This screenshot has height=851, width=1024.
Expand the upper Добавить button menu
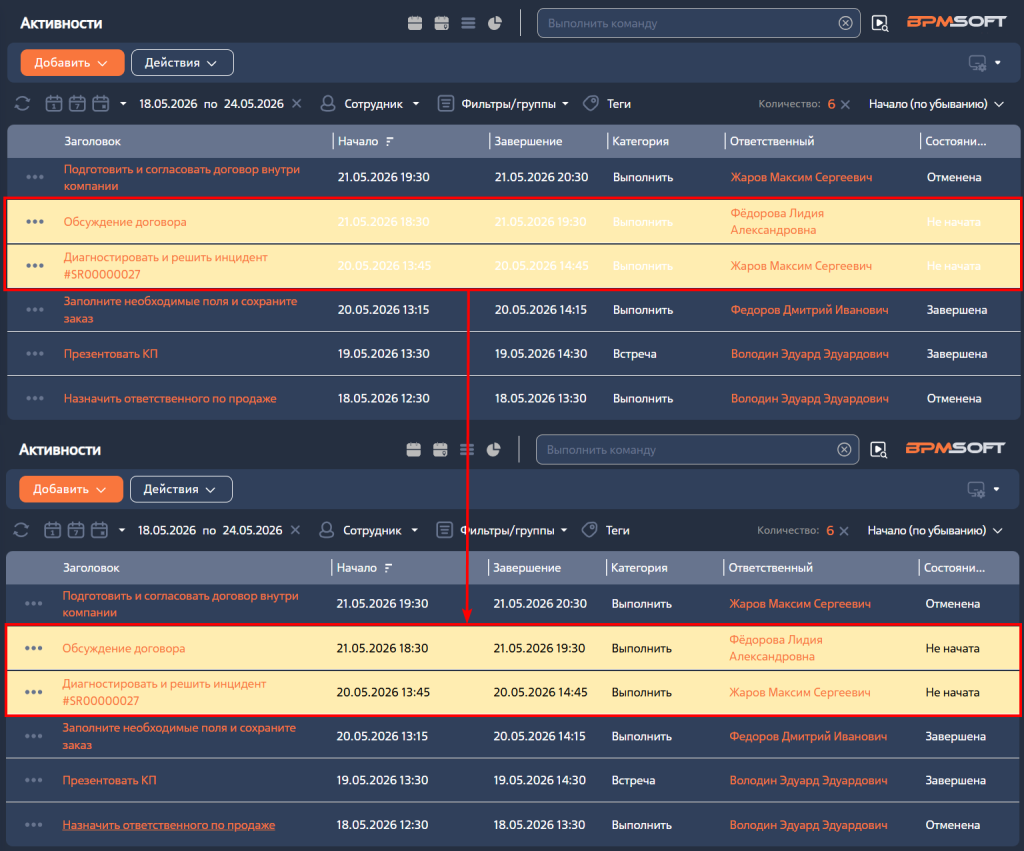click(x=72, y=63)
